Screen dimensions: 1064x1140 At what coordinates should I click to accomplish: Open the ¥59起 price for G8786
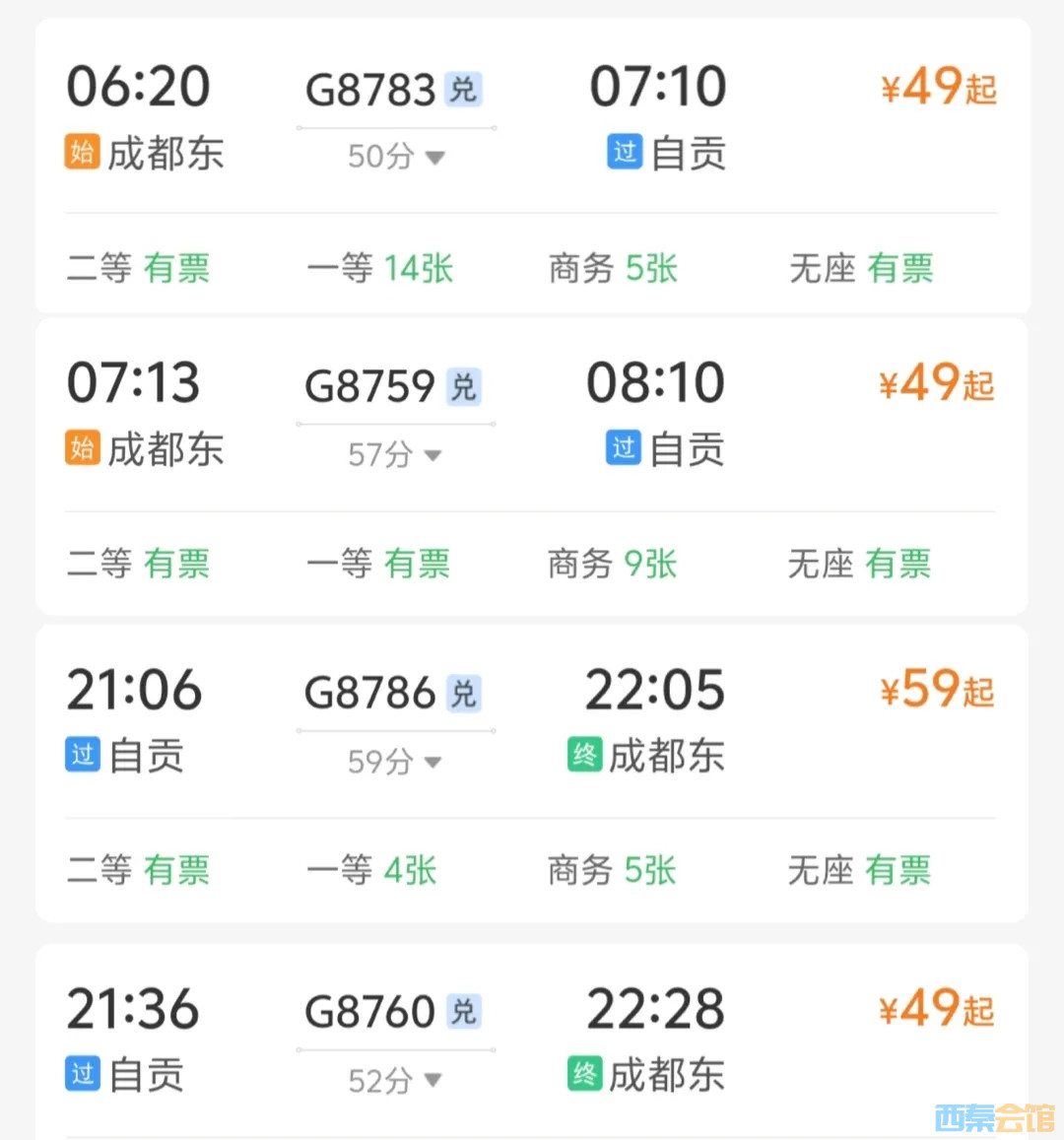click(x=937, y=689)
